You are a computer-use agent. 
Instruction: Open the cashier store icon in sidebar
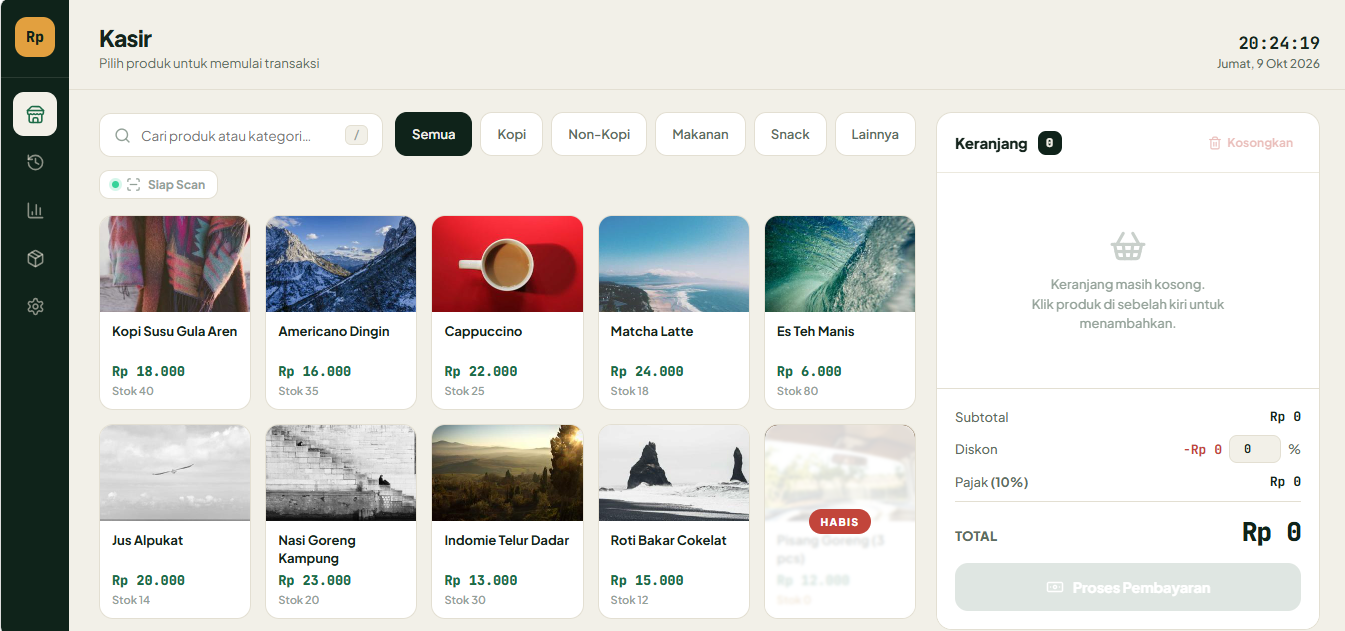(x=35, y=114)
